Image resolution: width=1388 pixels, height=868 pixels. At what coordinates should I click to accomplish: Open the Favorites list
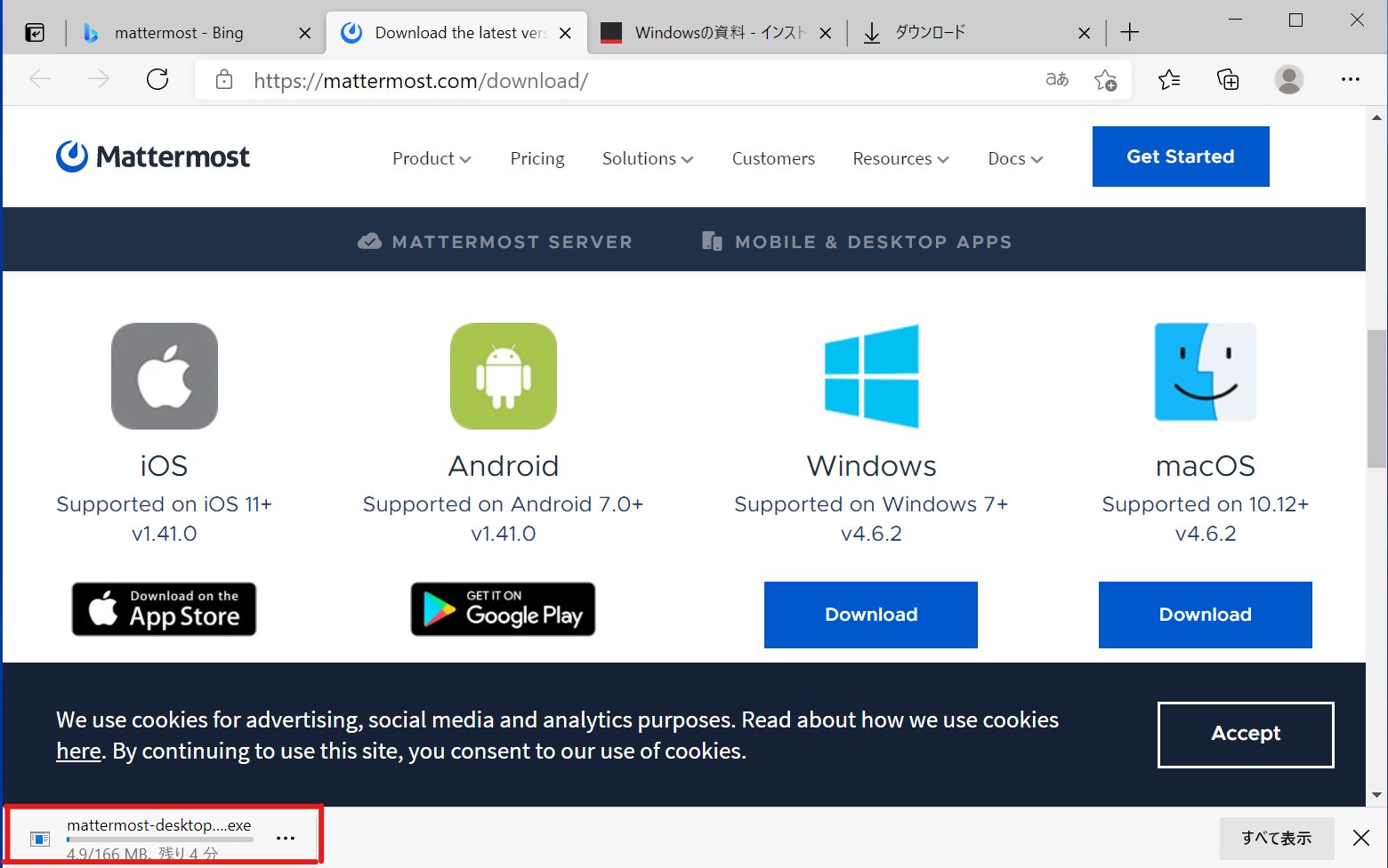pos(1169,80)
